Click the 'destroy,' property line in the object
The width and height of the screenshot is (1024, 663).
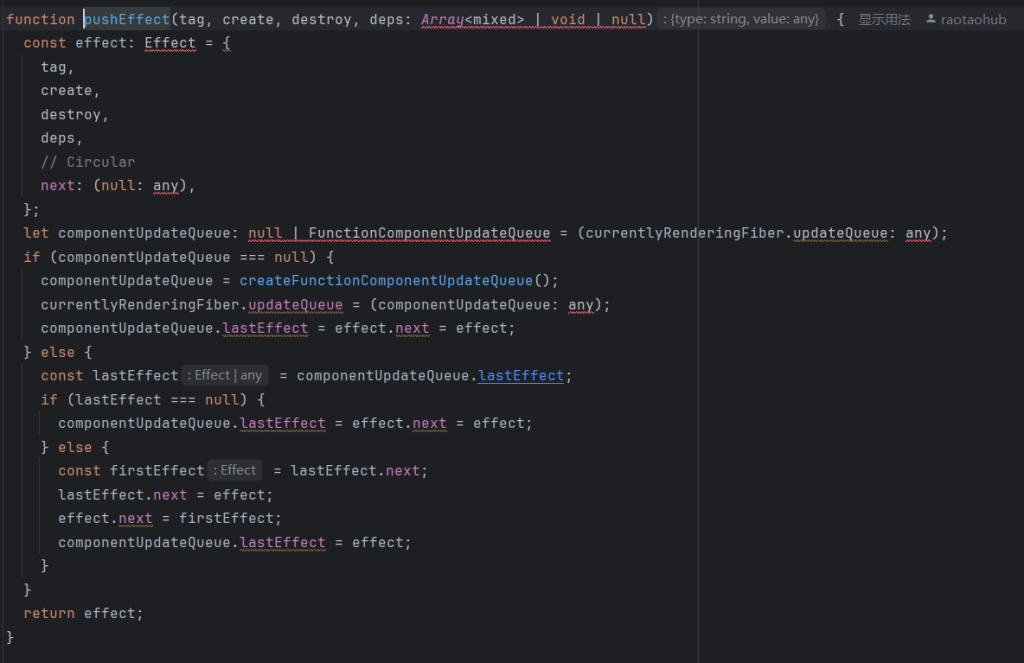click(x=74, y=114)
